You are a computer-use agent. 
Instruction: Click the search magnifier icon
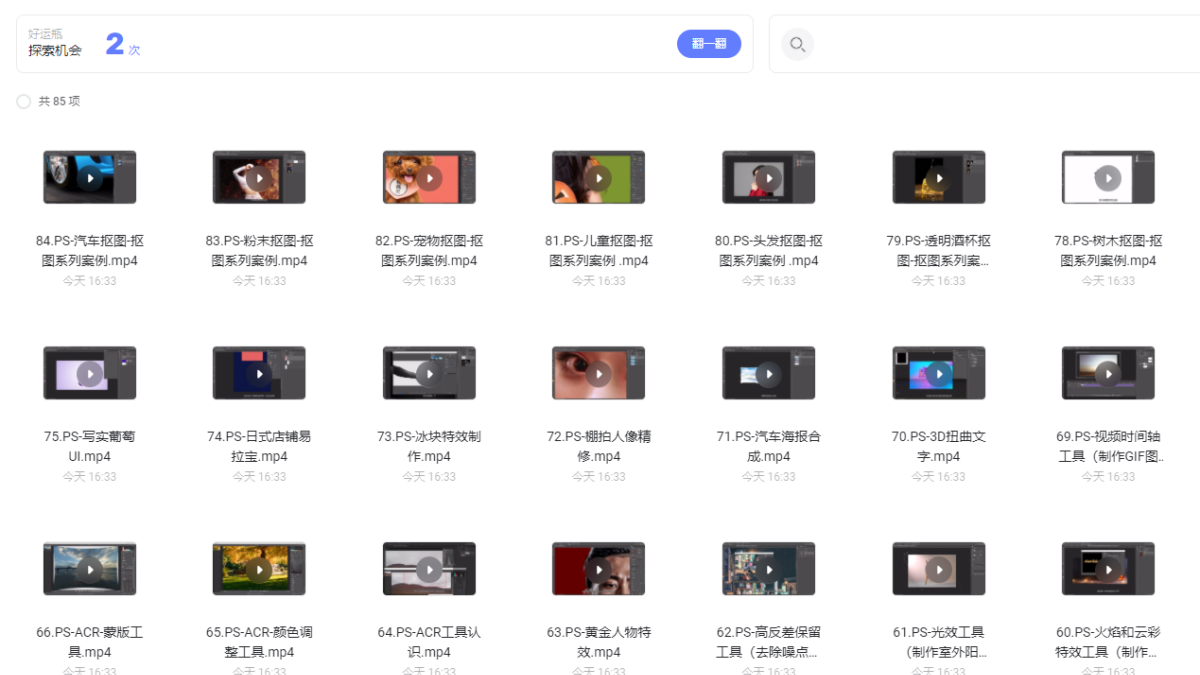click(797, 43)
